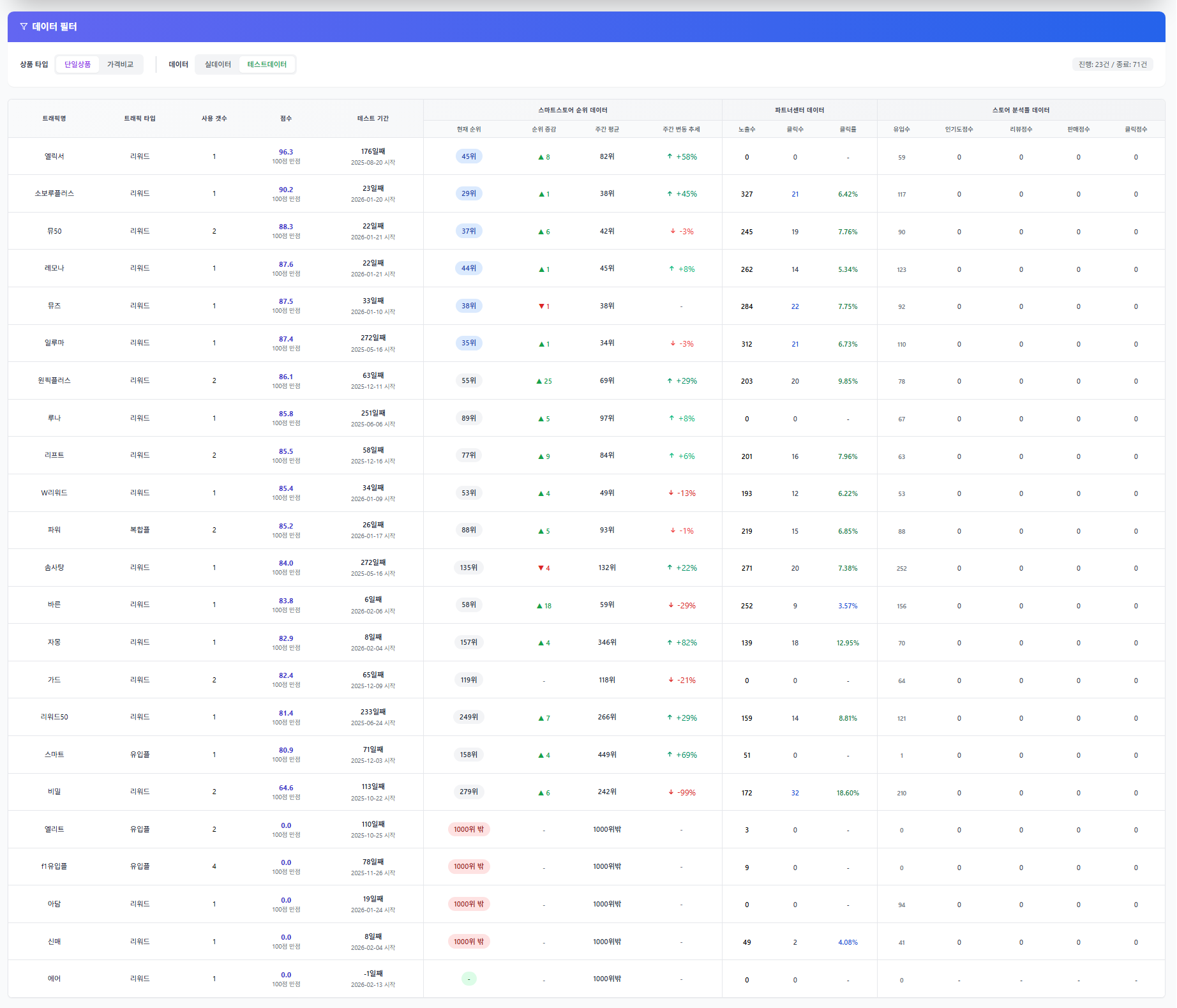The height and width of the screenshot is (1008, 1177).
Task: Click the click count 32 in 비밀 row
Action: (795, 793)
